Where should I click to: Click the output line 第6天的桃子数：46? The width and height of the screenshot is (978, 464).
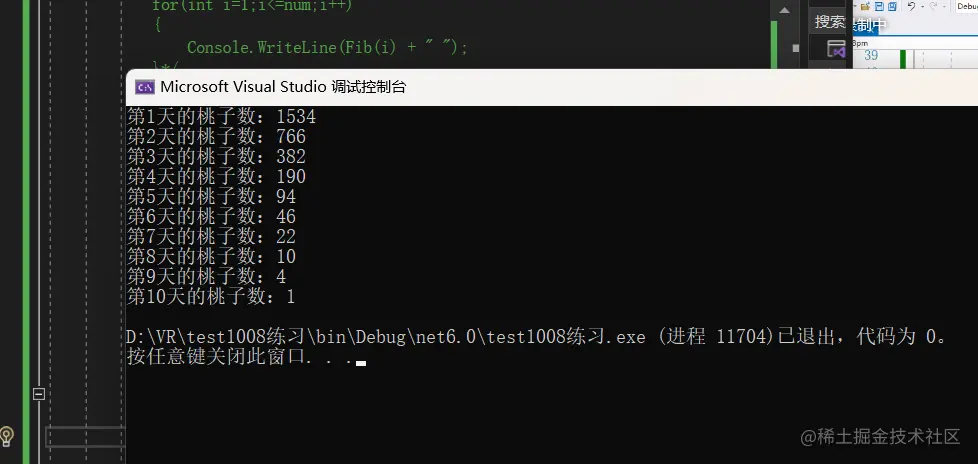(211, 216)
